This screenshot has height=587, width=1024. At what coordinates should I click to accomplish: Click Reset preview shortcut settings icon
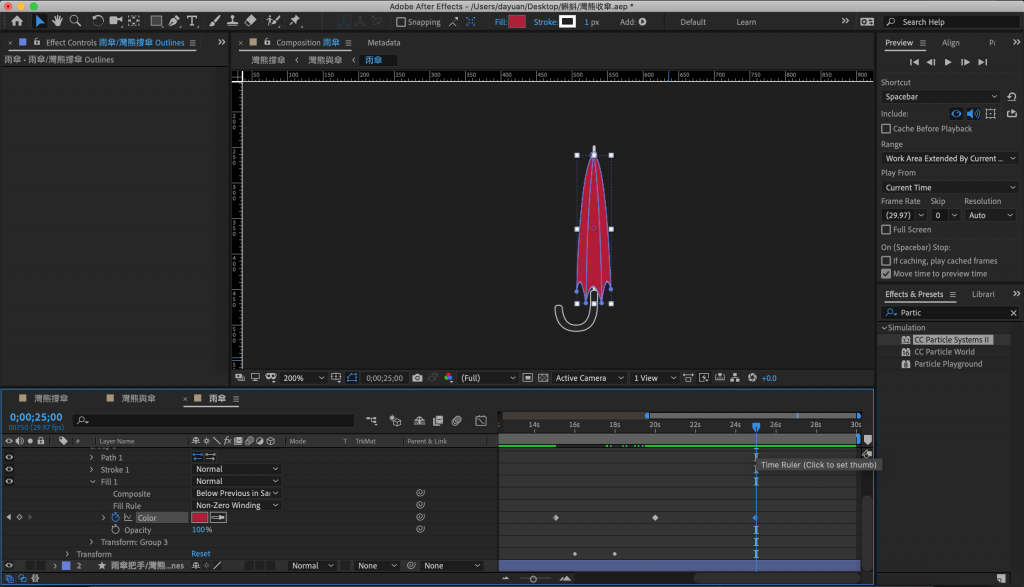click(1012, 97)
